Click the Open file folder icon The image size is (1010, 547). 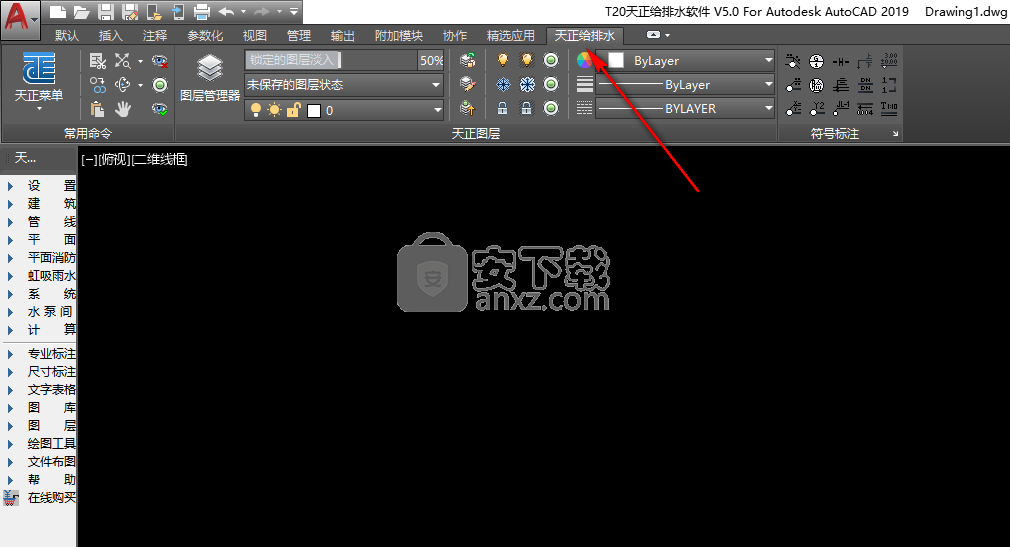pyautogui.click(x=81, y=12)
